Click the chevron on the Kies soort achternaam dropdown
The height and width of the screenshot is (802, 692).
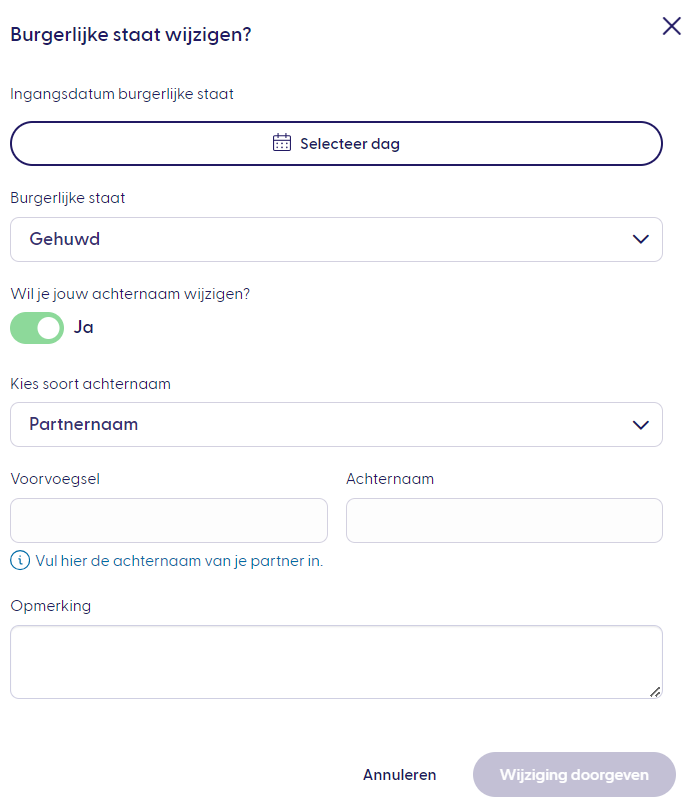point(641,424)
